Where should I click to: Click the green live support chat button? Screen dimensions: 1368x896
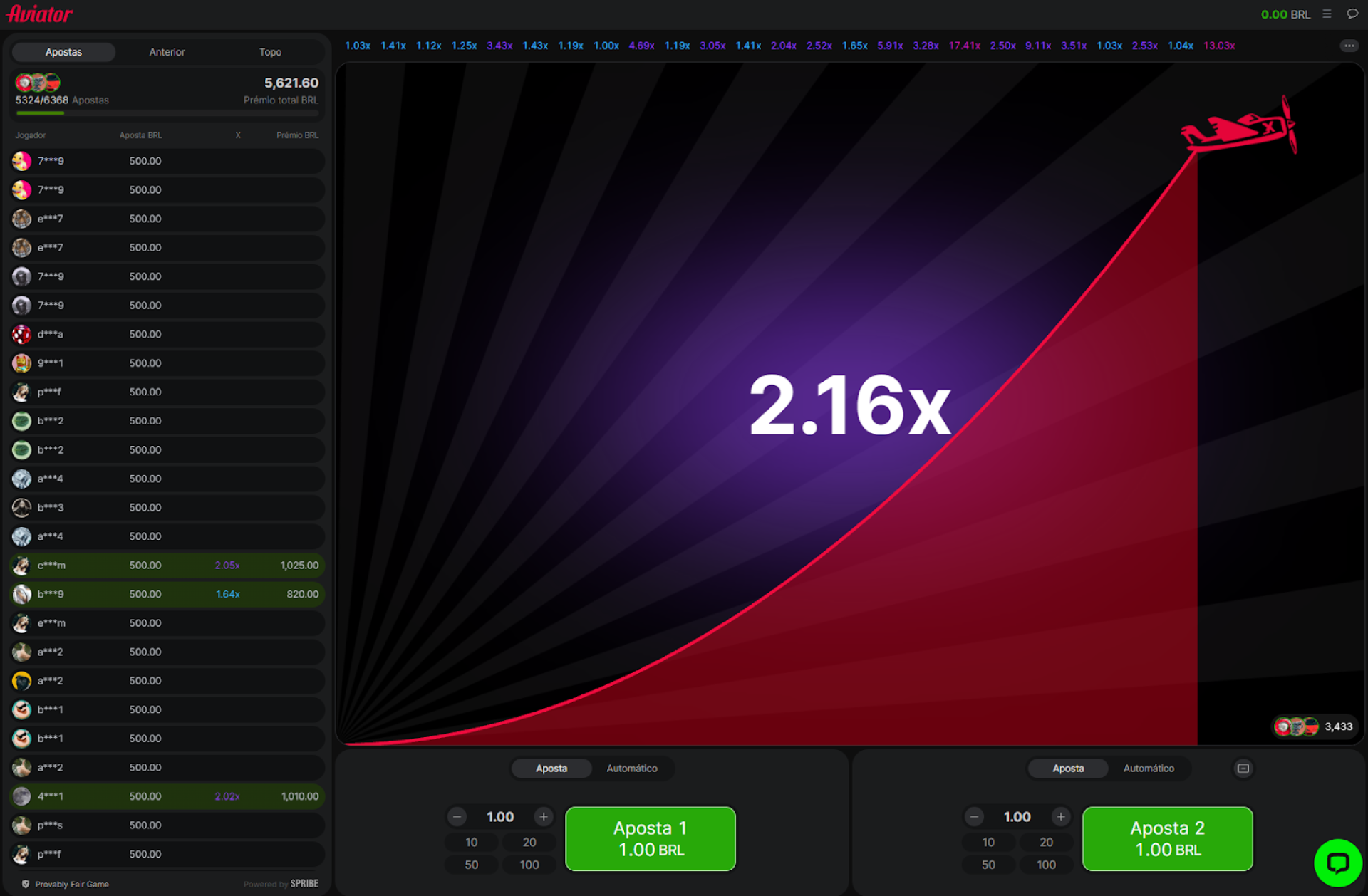point(1337,863)
